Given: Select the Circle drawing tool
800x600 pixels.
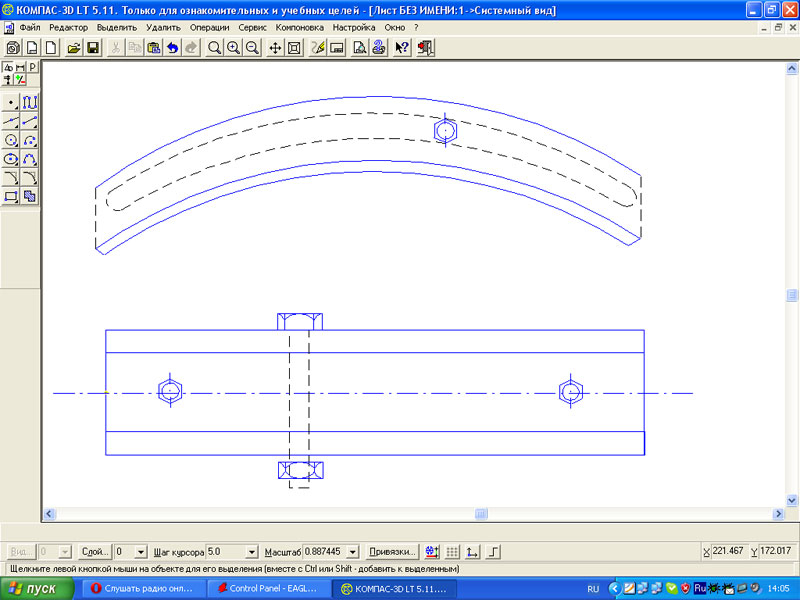Looking at the screenshot, I should (11, 140).
